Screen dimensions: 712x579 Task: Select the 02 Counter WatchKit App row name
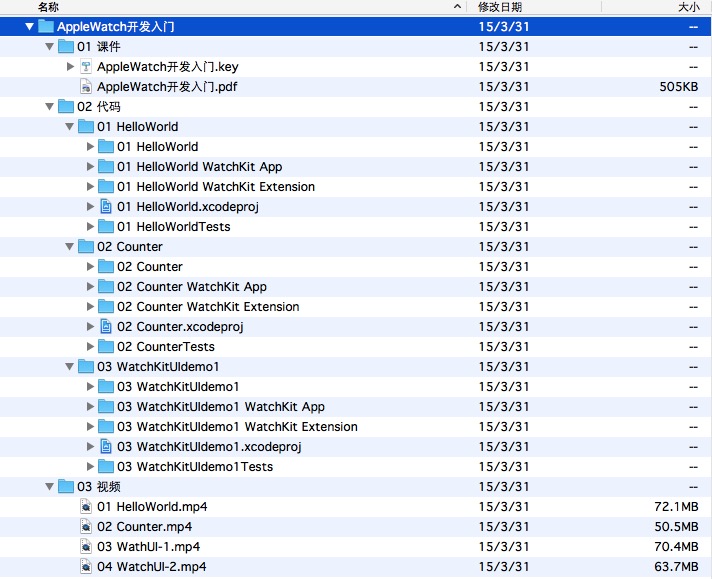tap(192, 287)
